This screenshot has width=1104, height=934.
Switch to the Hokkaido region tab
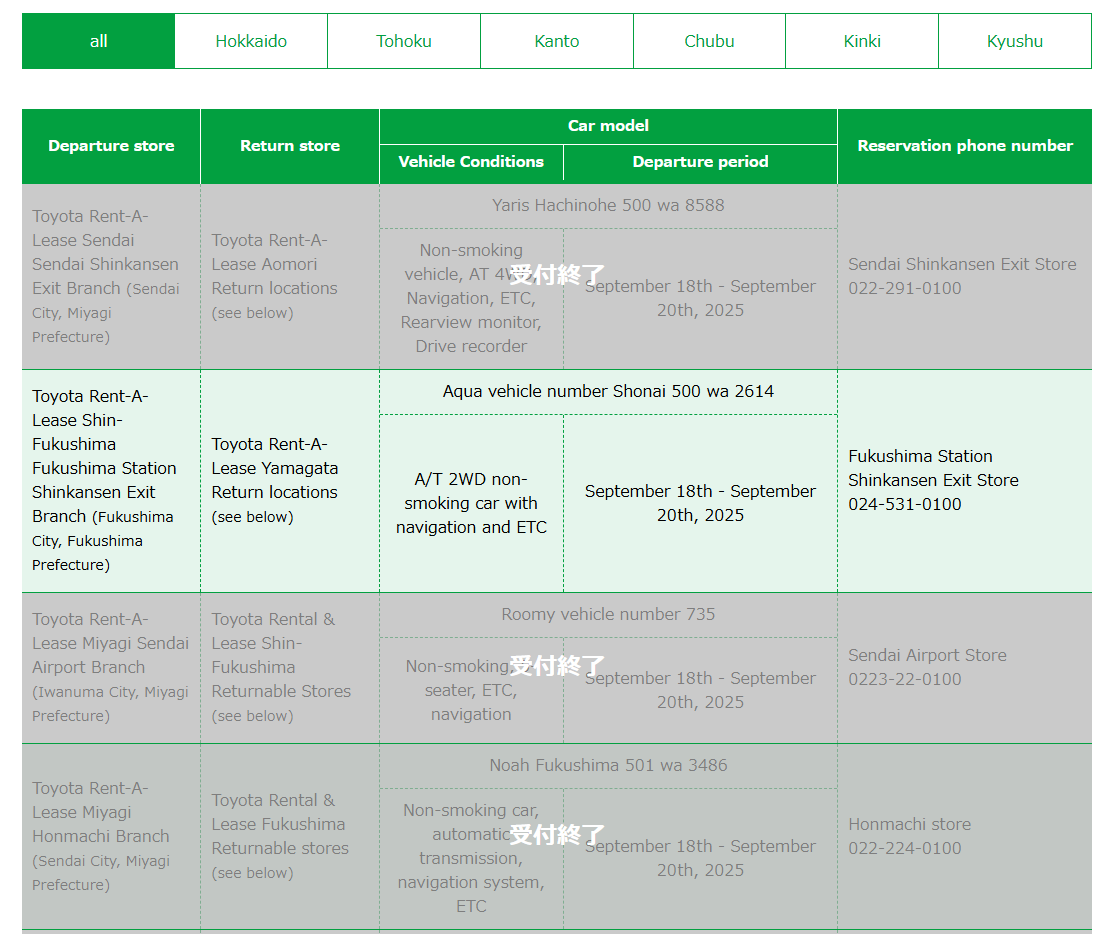pyautogui.click(x=250, y=41)
